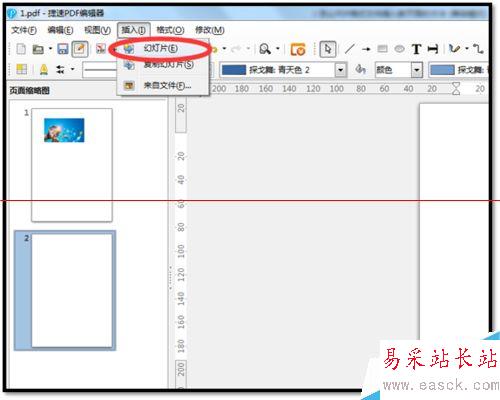Viewport: 500px width, 400px height.
Task: Select the Line drawing tool
Action: pos(349,49)
